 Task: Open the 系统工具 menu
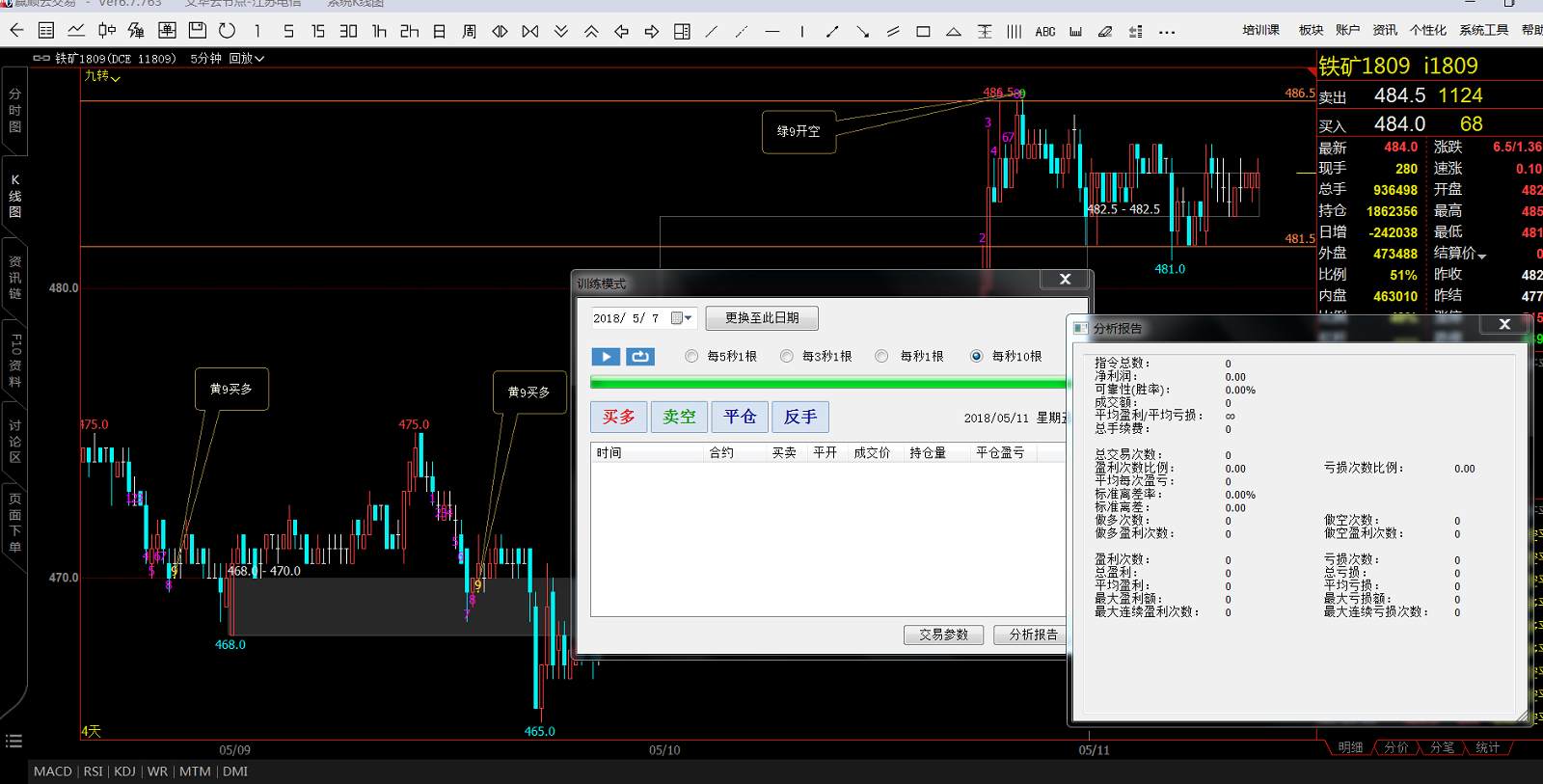coord(1483,31)
